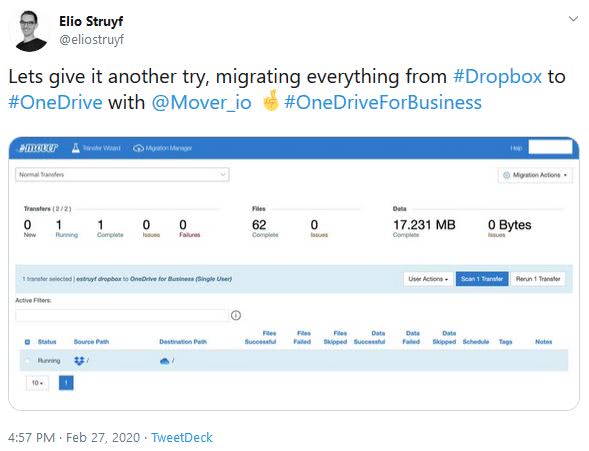This screenshot has height=451, width=589.
Task: Sort by the Status column header
Action: pos(47,342)
